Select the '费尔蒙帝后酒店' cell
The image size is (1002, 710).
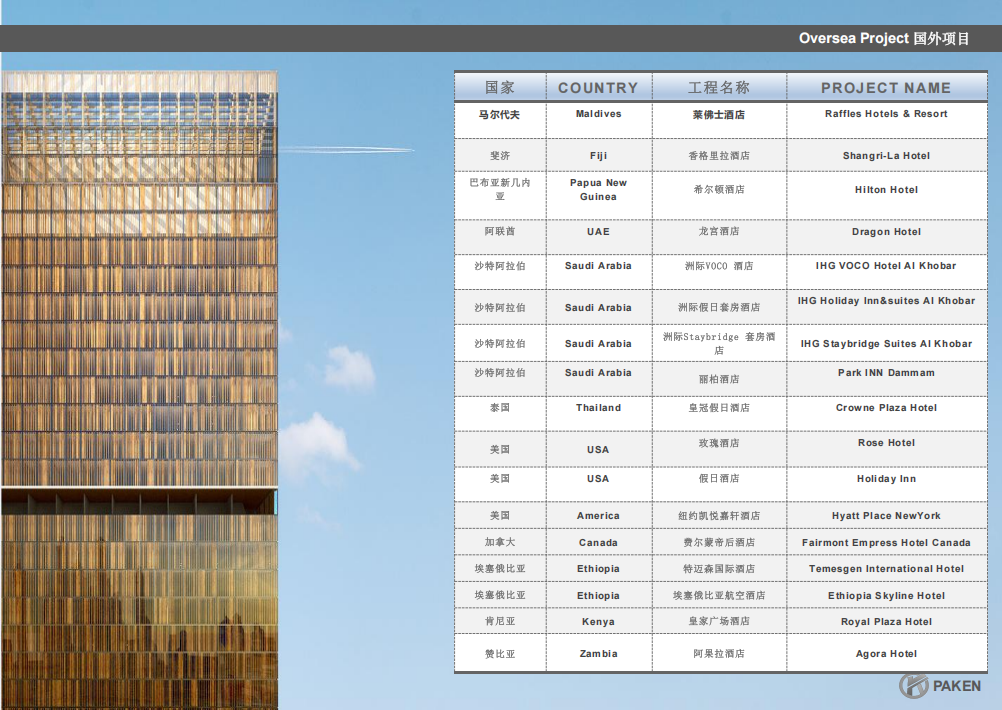[x=719, y=542]
